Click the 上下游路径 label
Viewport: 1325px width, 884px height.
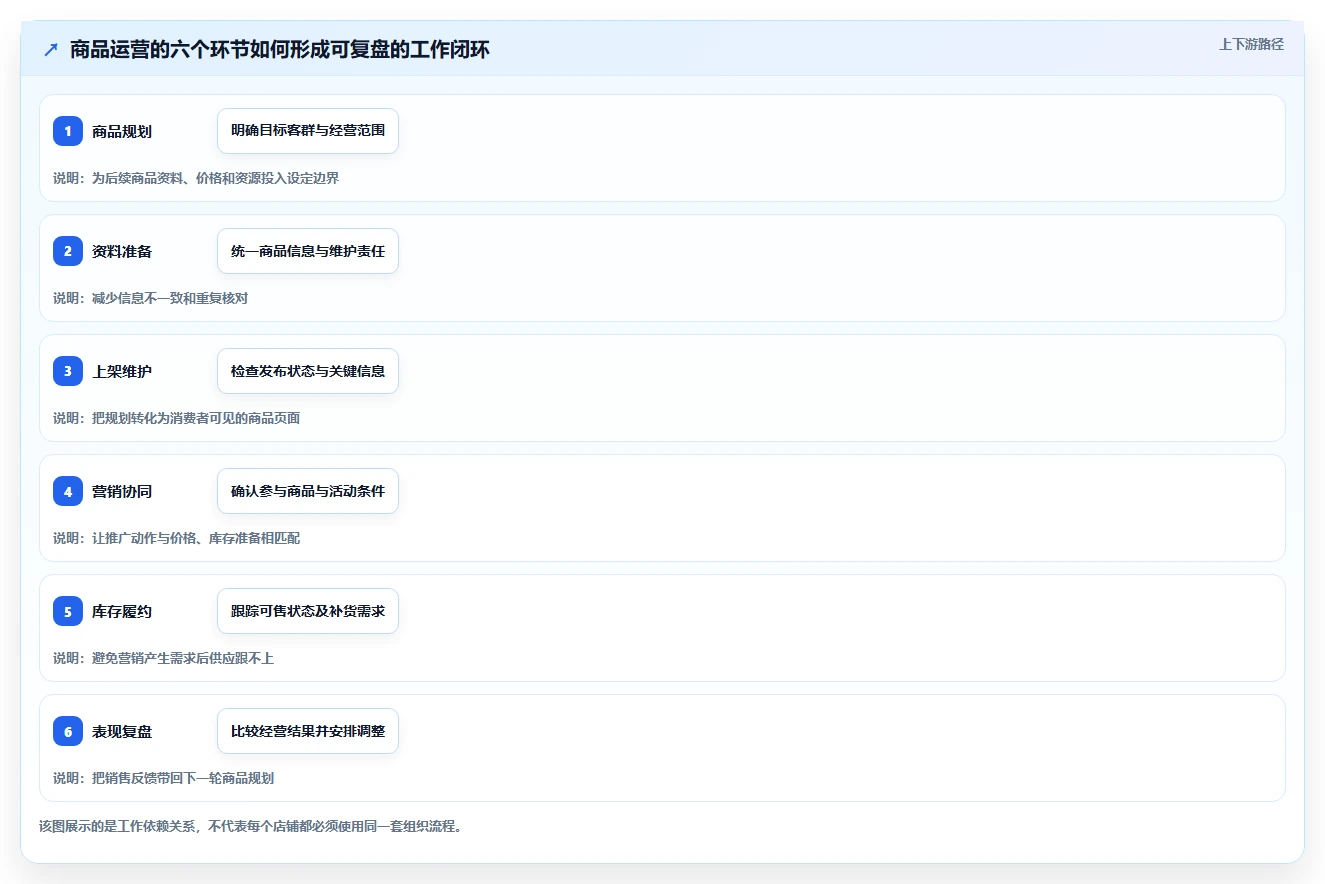[1251, 44]
